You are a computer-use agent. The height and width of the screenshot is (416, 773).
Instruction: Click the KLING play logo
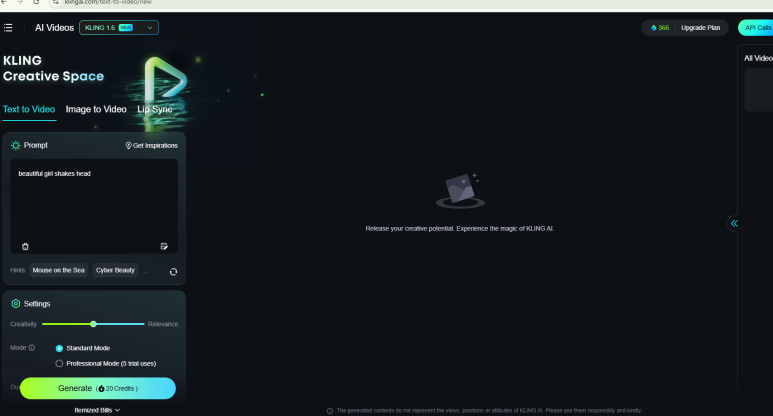(165, 80)
